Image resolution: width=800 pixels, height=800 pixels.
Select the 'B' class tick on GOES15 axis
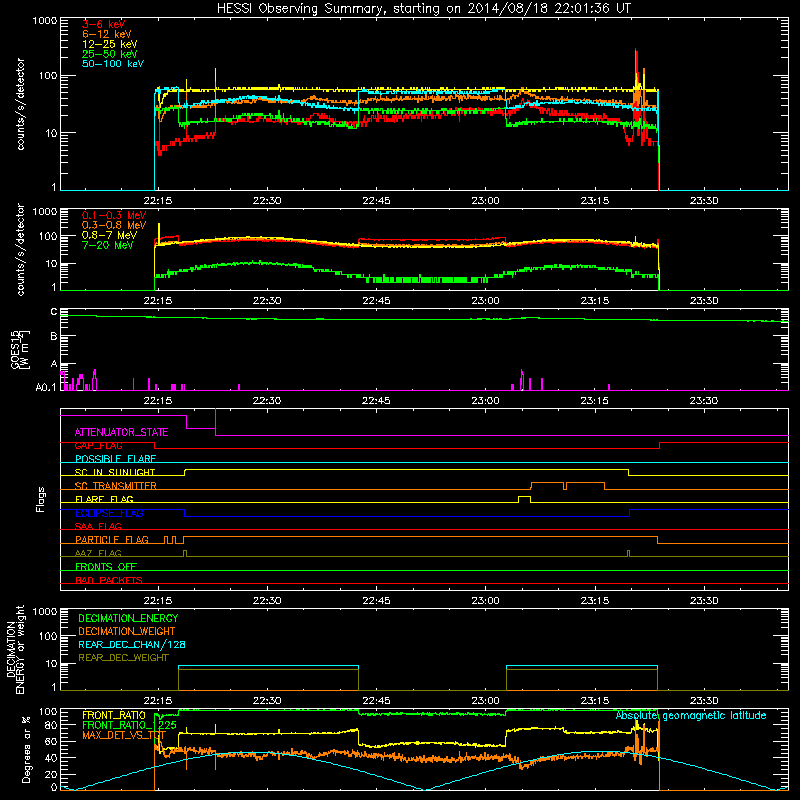tap(54, 336)
